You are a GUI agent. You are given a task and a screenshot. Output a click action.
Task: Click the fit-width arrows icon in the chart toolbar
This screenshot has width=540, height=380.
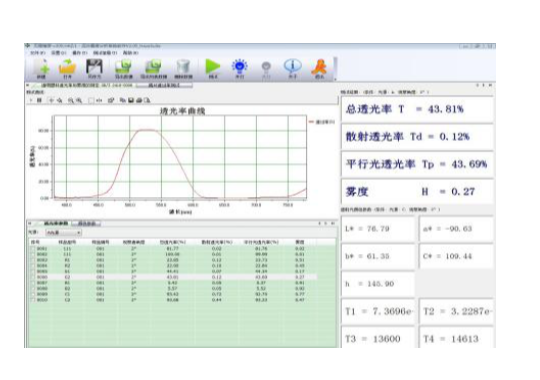point(99,100)
